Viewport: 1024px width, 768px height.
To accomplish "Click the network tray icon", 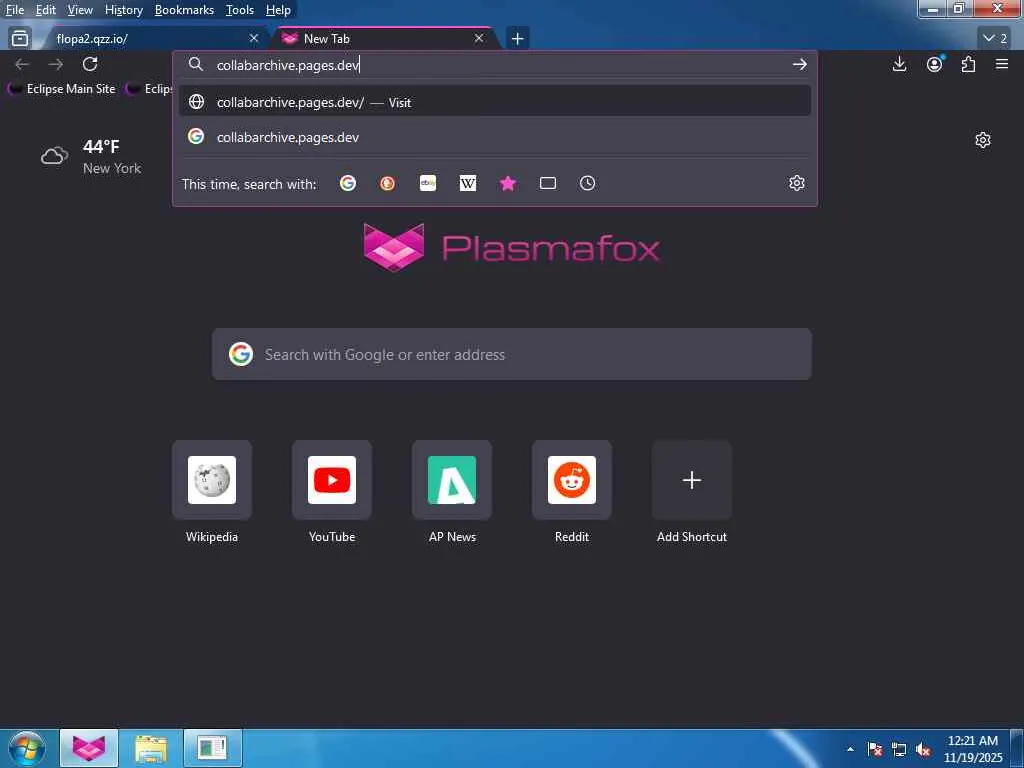I will [899, 749].
